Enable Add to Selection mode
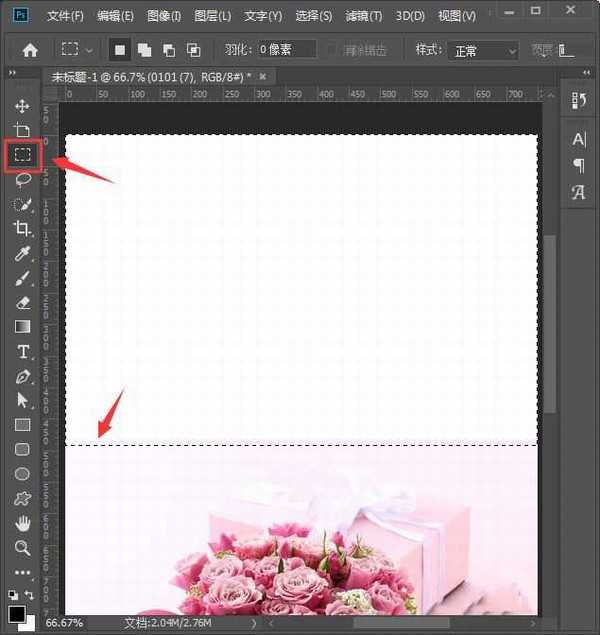600x635 pixels. pos(144,50)
